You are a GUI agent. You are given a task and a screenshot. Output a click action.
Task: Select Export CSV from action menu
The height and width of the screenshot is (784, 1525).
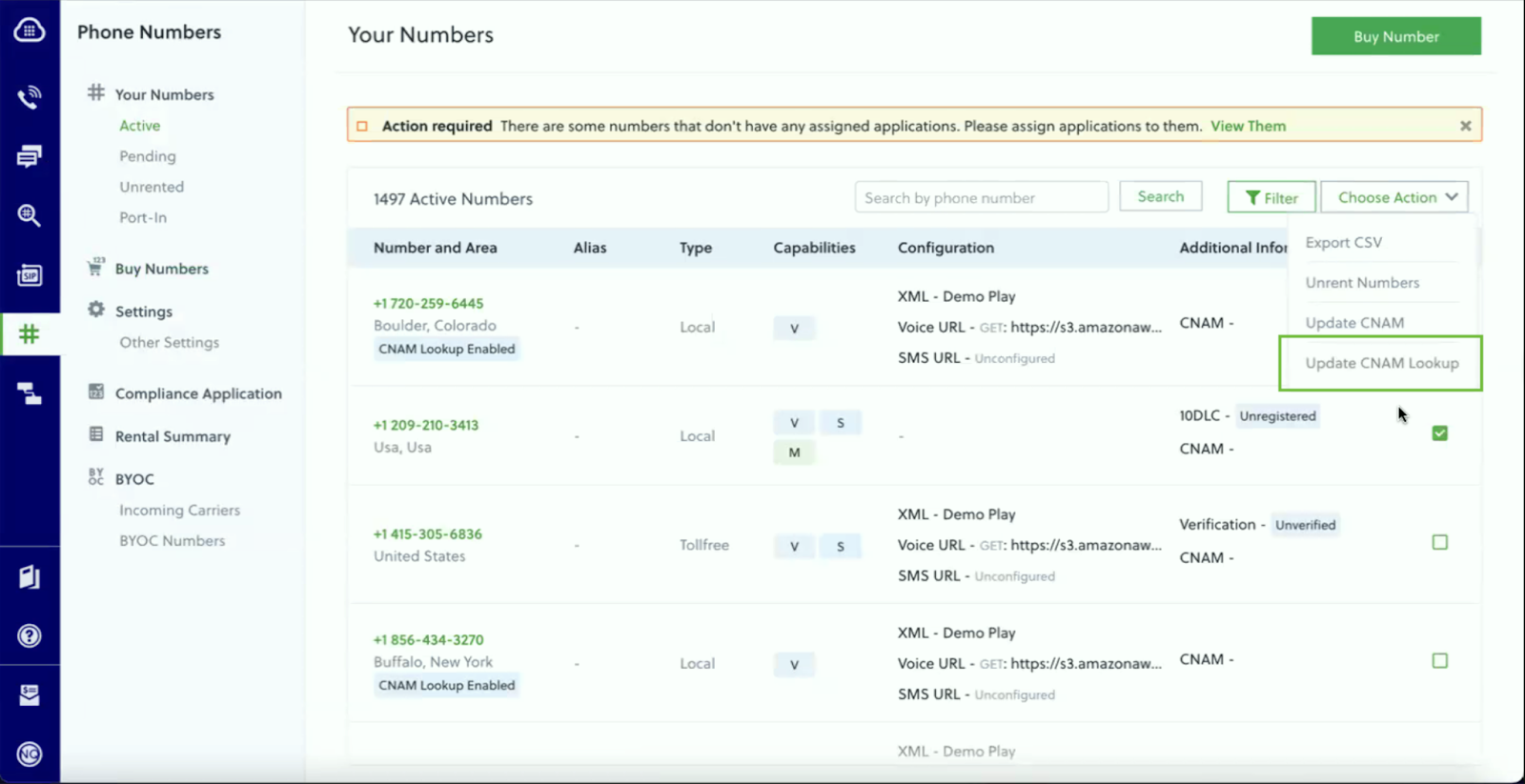(1343, 243)
